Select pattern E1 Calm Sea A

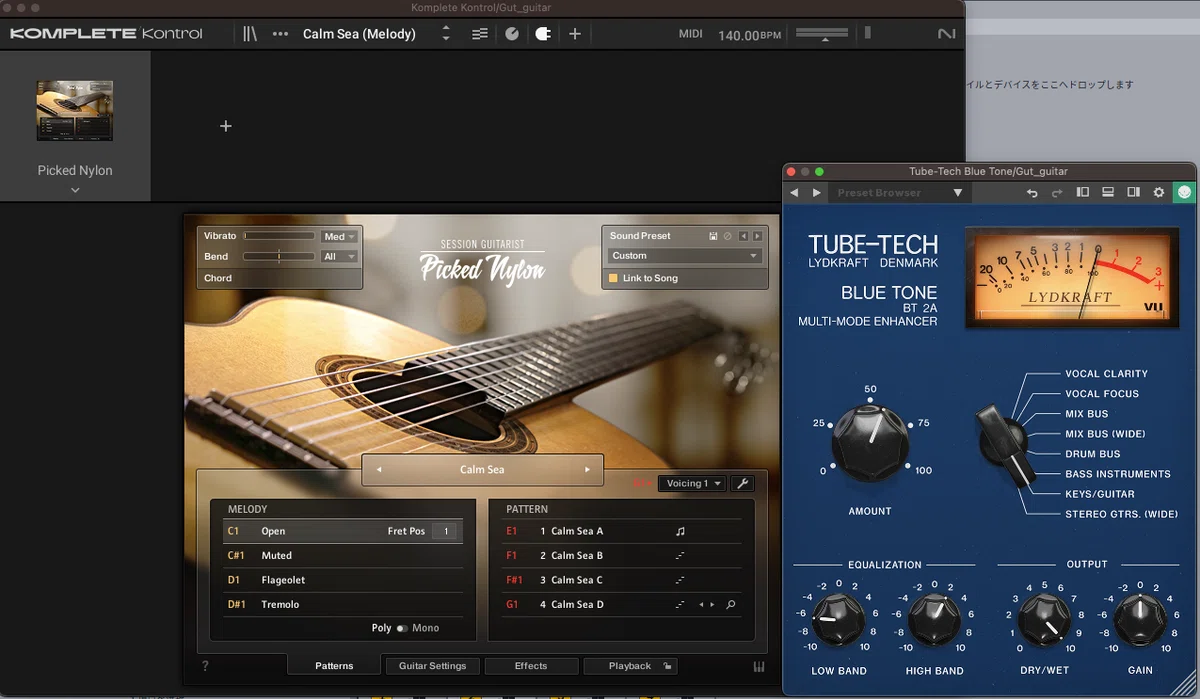[621, 531]
